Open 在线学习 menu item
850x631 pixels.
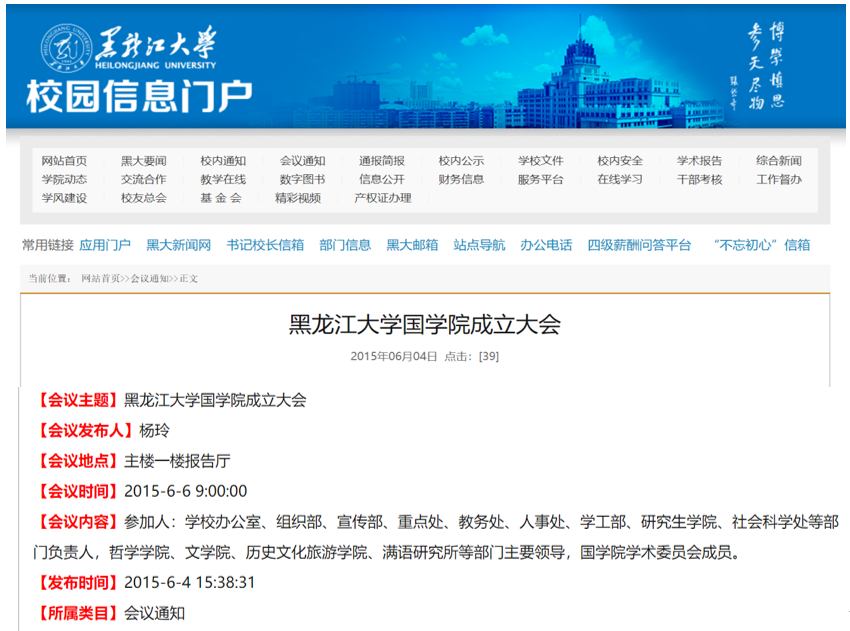(x=620, y=179)
